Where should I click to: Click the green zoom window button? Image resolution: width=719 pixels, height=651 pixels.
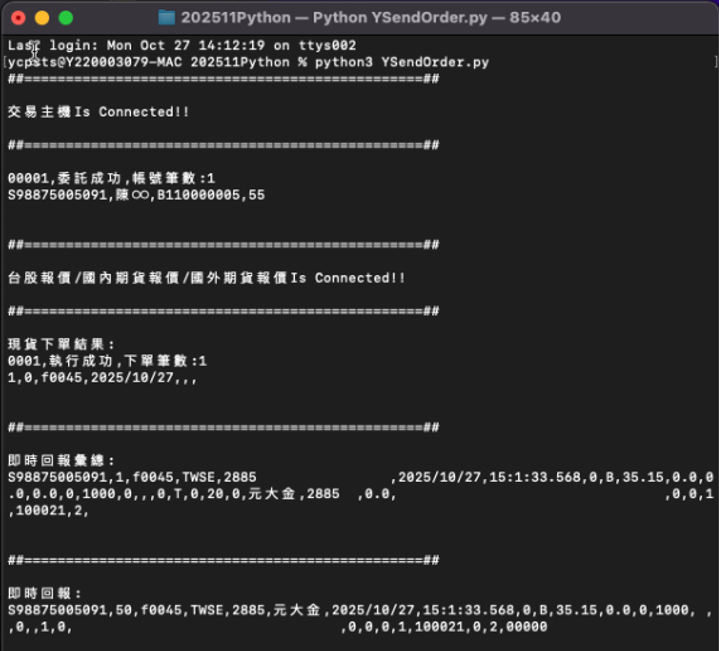[x=66, y=18]
